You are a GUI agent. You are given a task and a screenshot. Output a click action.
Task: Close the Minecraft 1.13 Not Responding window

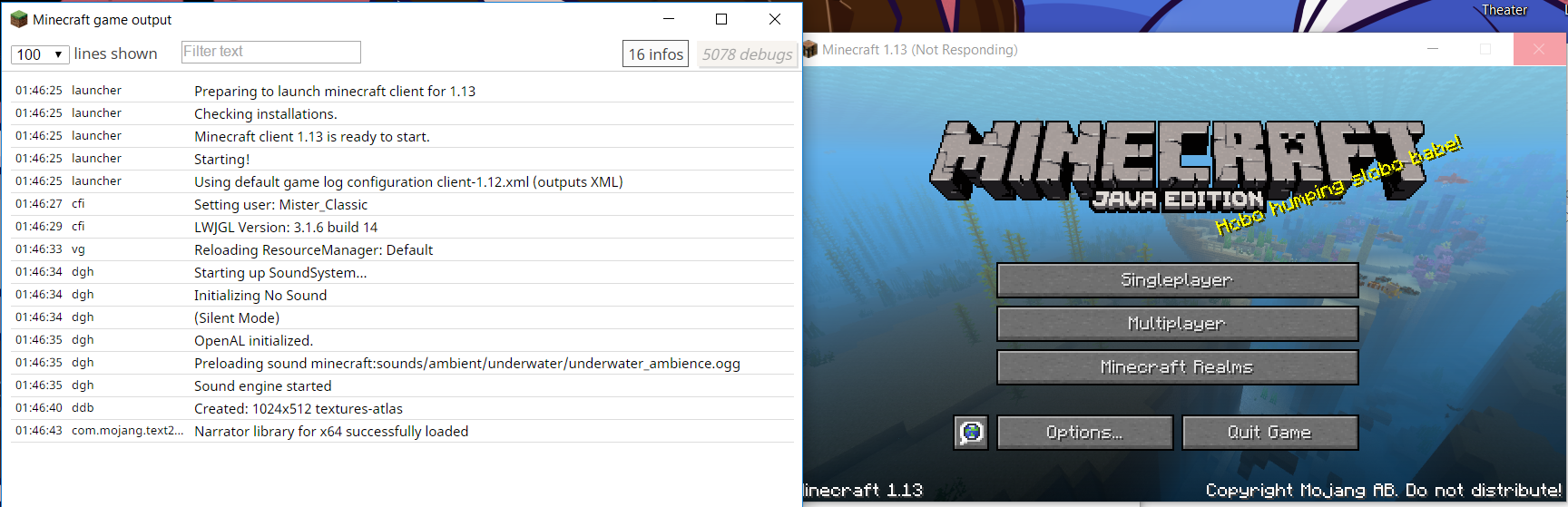click(1539, 49)
